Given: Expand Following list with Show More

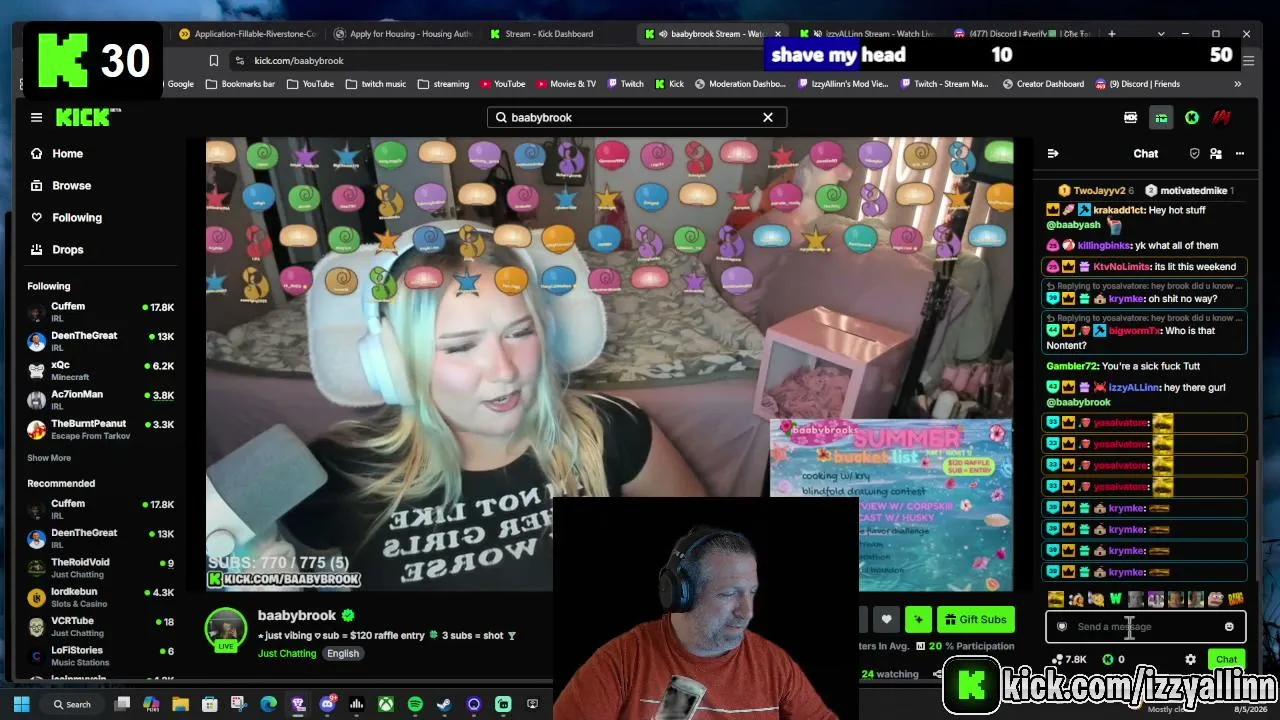Looking at the screenshot, I should (x=49, y=458).
